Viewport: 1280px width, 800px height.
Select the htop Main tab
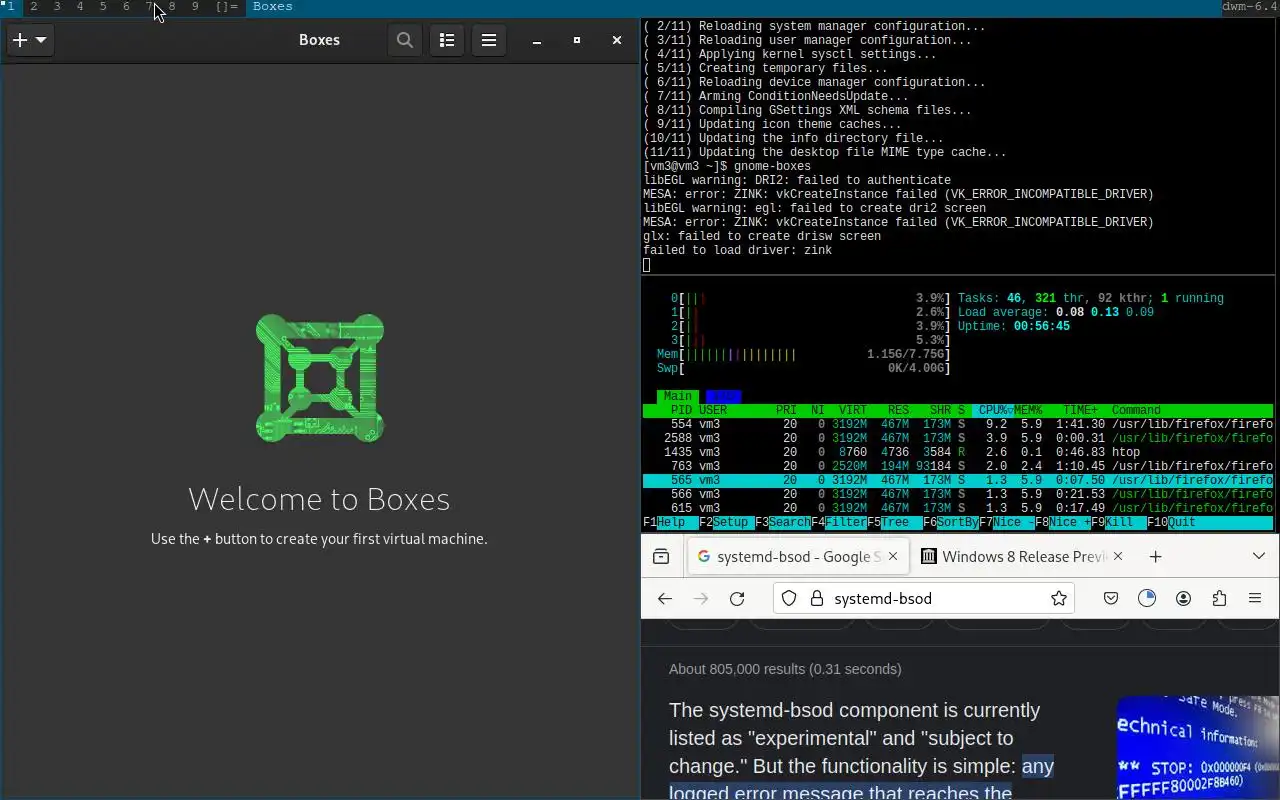coord(678,396)
